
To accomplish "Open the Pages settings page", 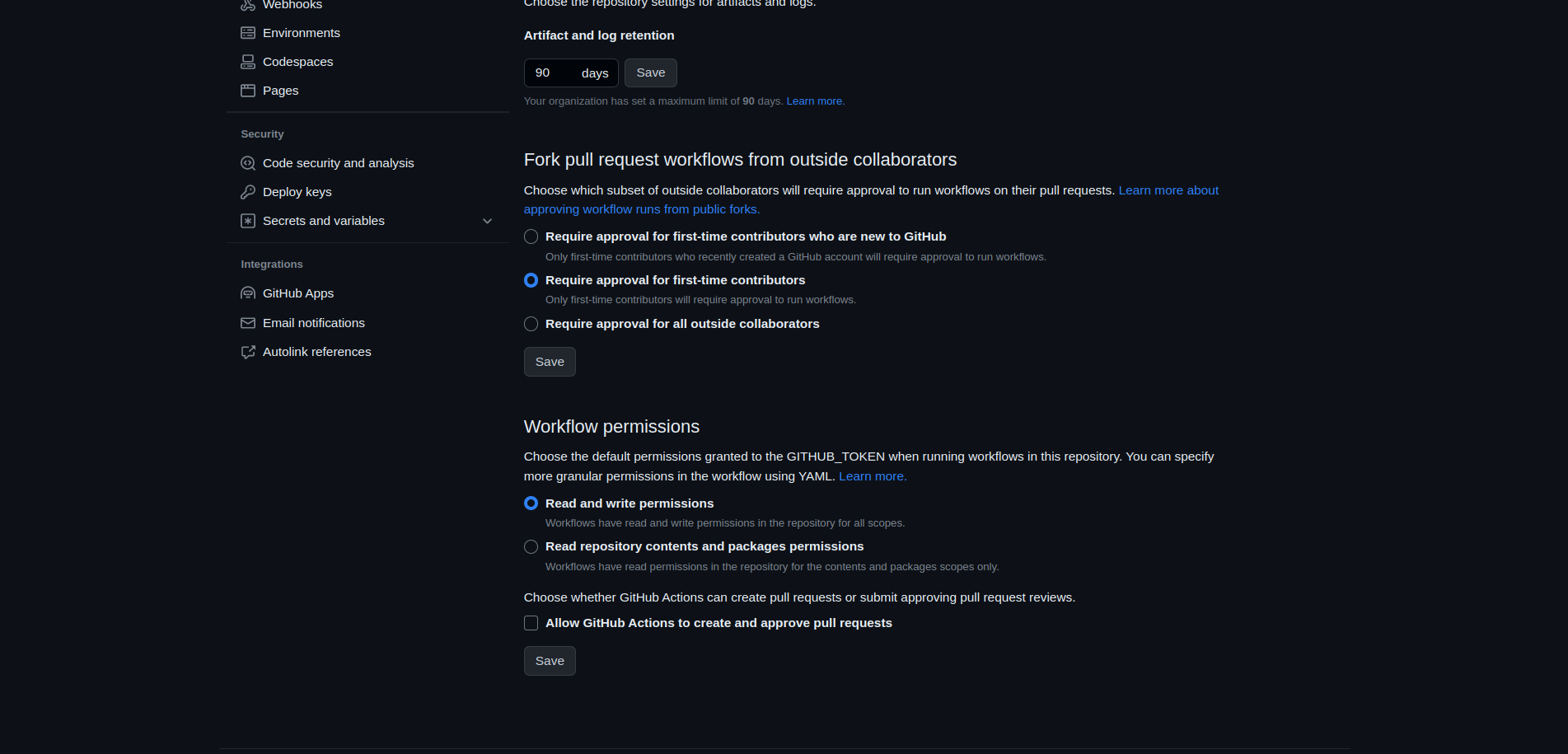I will point(280,91).
